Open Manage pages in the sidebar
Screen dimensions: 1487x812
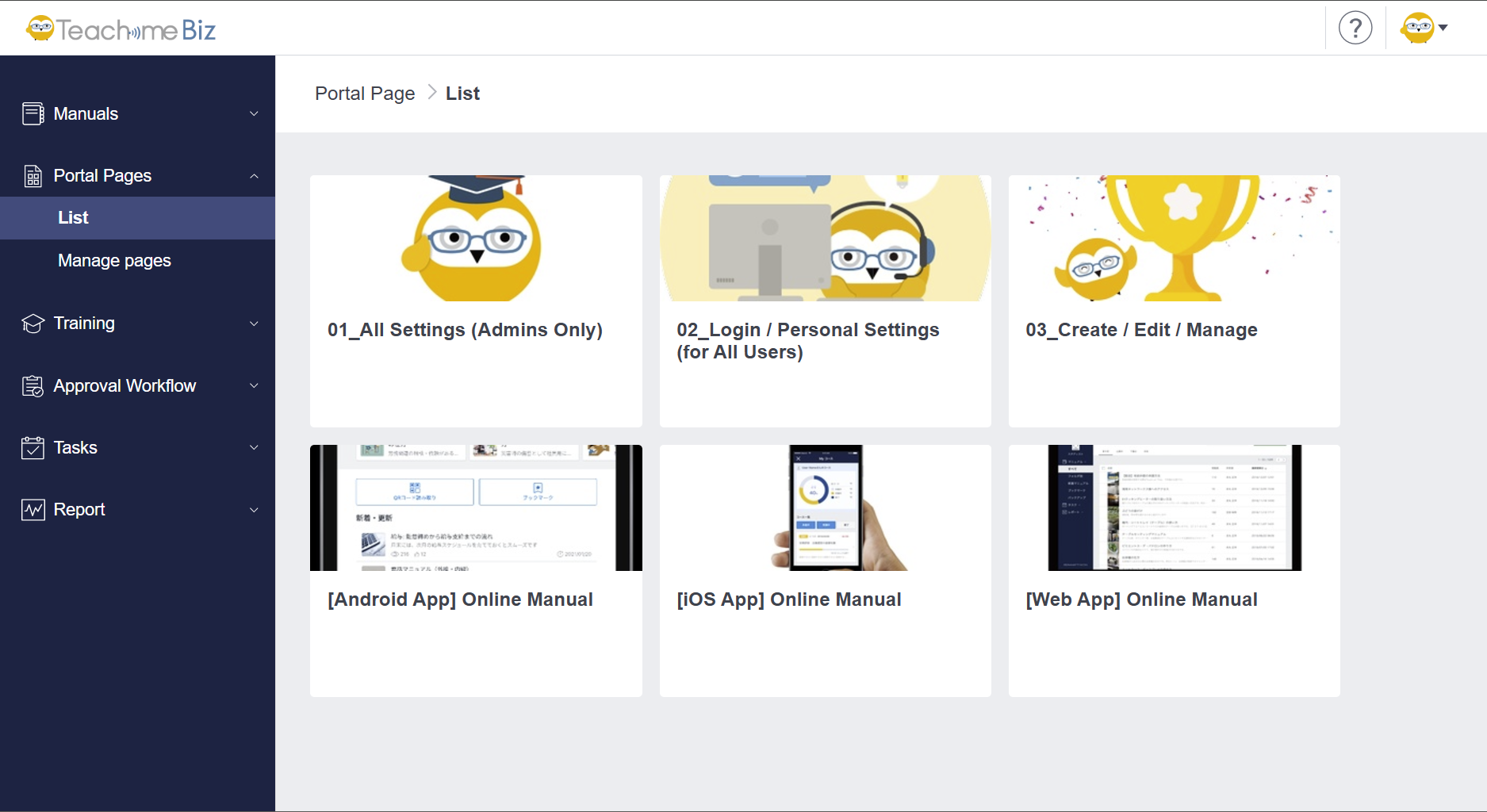pyautogui.click(x=114, y=261)
